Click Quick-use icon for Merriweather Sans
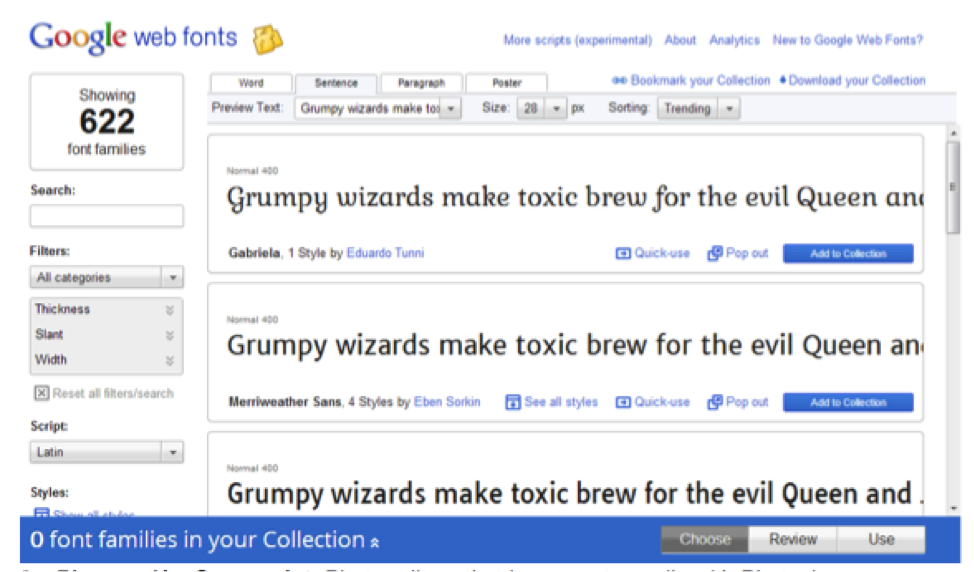 point(622,402)
